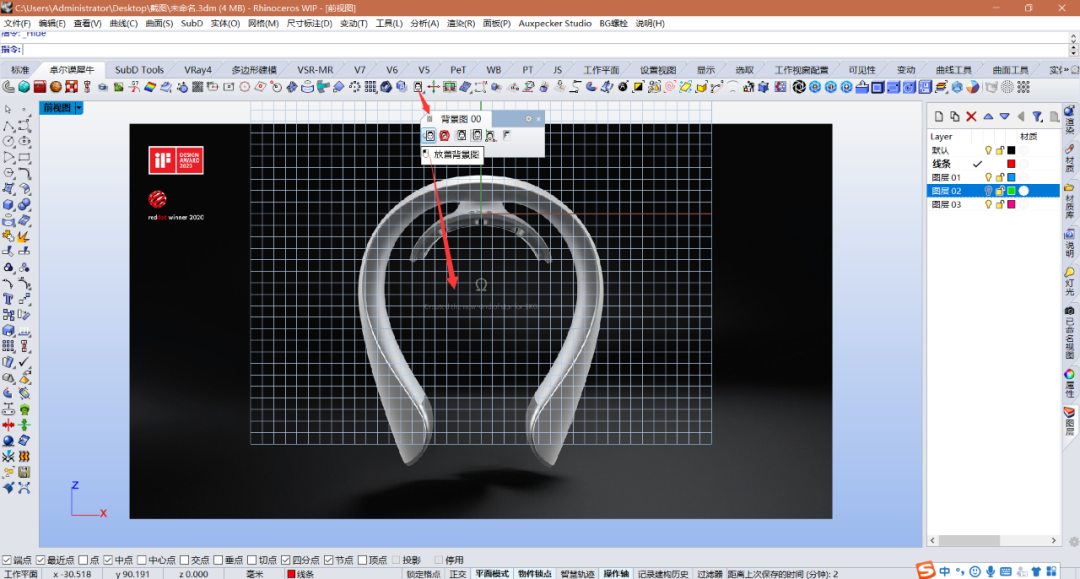1080x579 pixels.
Task: Toggle 正交 mode in status bar
Action: tap(457, 574)
